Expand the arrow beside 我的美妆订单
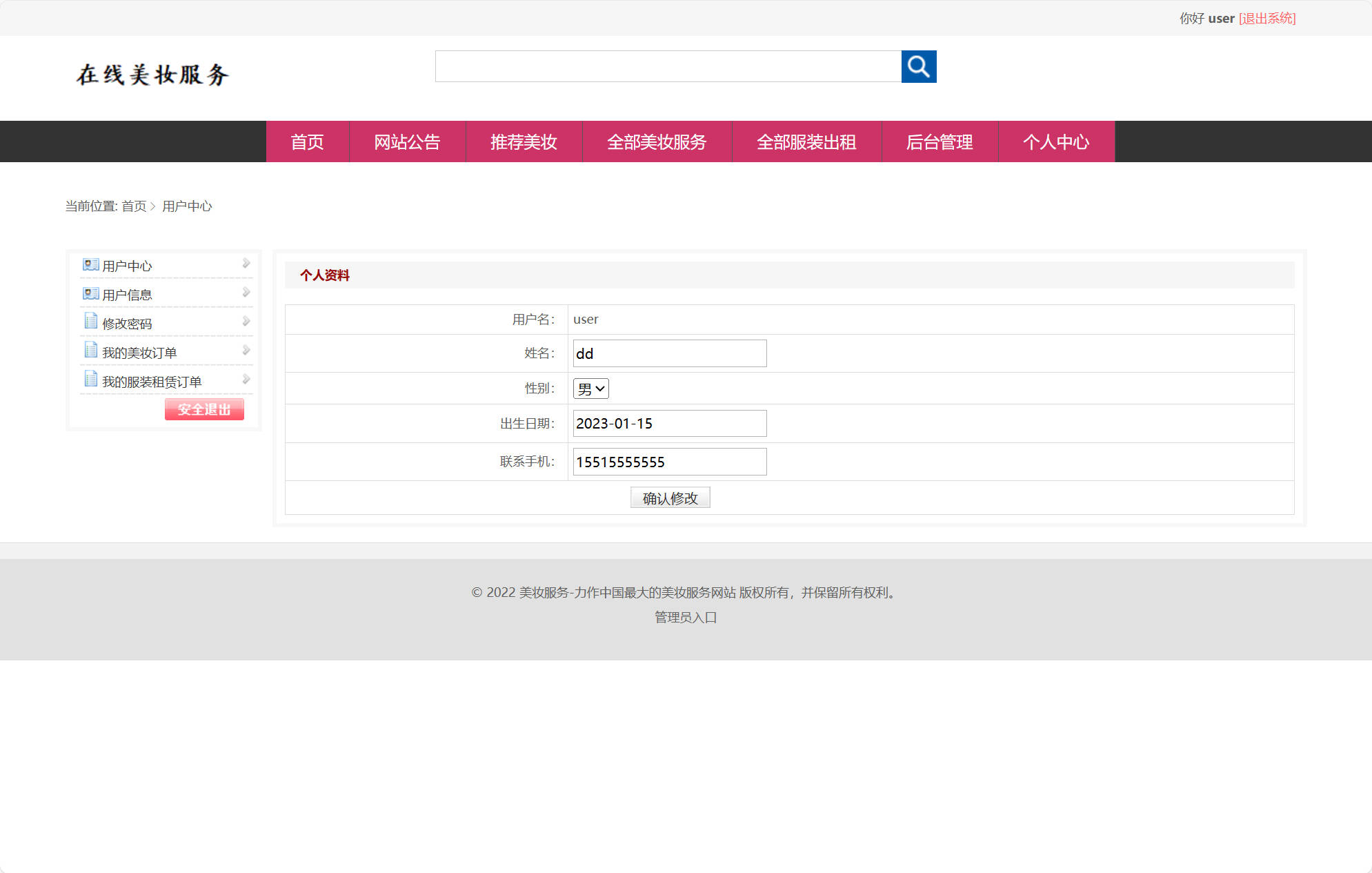Viewport: 1372px width, 873px height. [246, 349]
